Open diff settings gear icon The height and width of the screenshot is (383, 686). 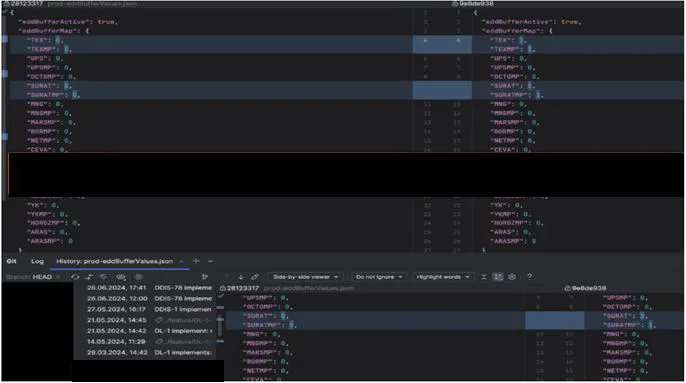512,277
